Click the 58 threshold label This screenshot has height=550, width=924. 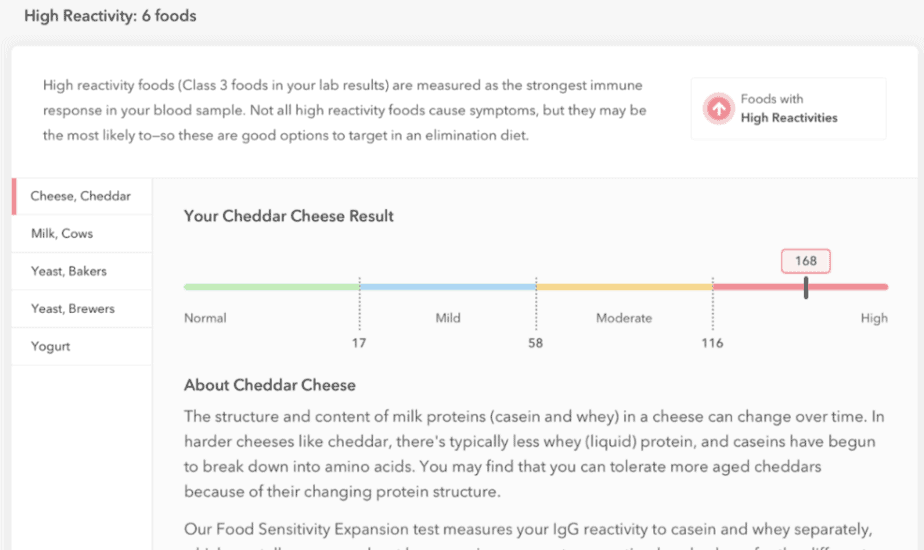pyautogui.click(x=535, y=343)
